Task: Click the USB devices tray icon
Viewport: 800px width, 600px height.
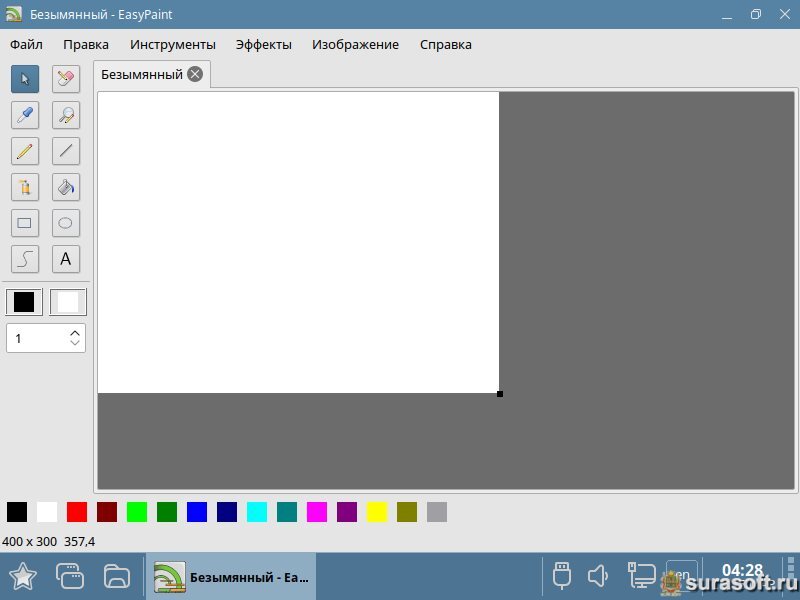Action: [x=562, y=576]
